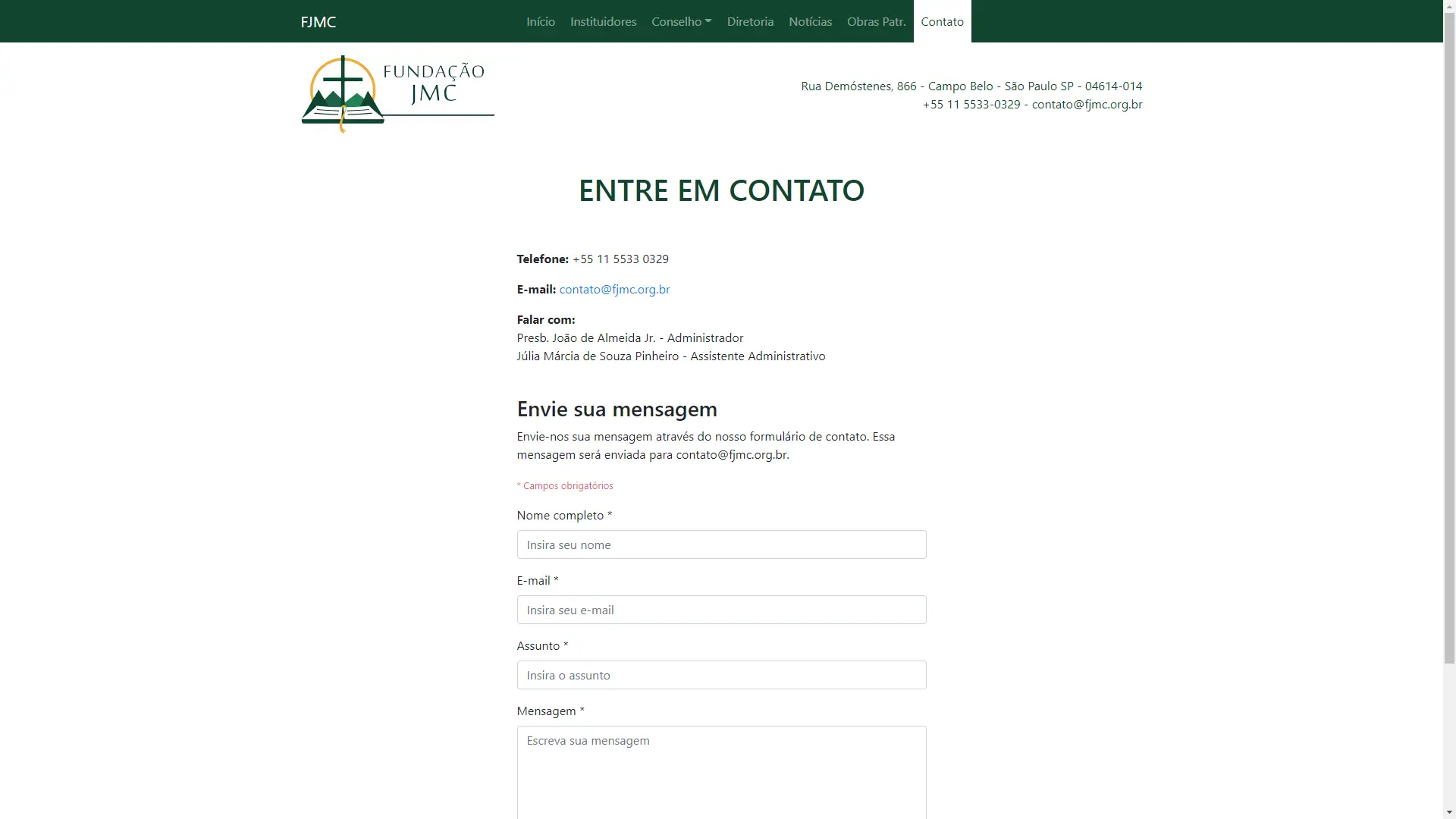Navigate to Notícias

click(x=810, y=21)
